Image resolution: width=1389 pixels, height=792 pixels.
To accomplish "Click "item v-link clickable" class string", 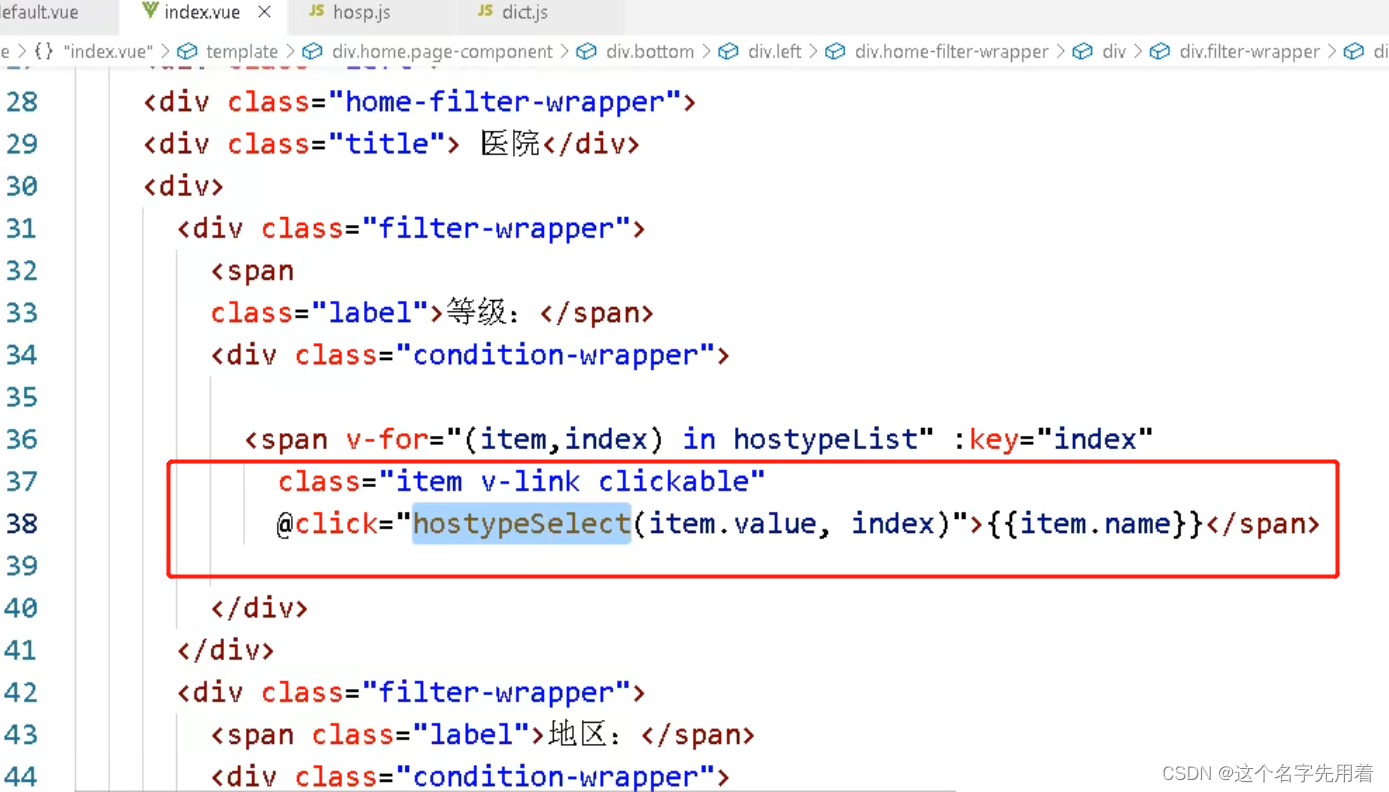I will (572, 481).
